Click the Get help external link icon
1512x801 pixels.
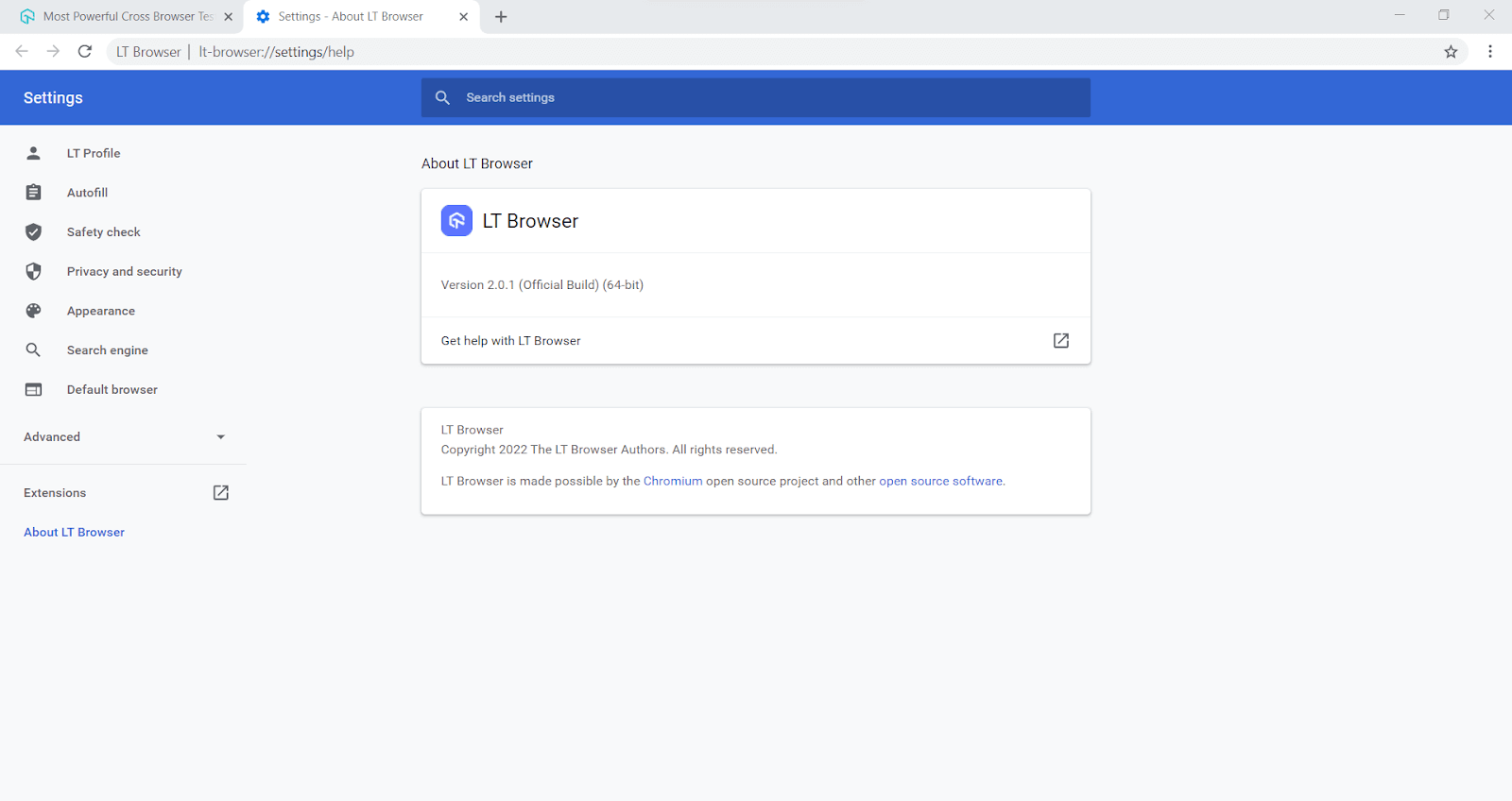tap(1061, 341)
